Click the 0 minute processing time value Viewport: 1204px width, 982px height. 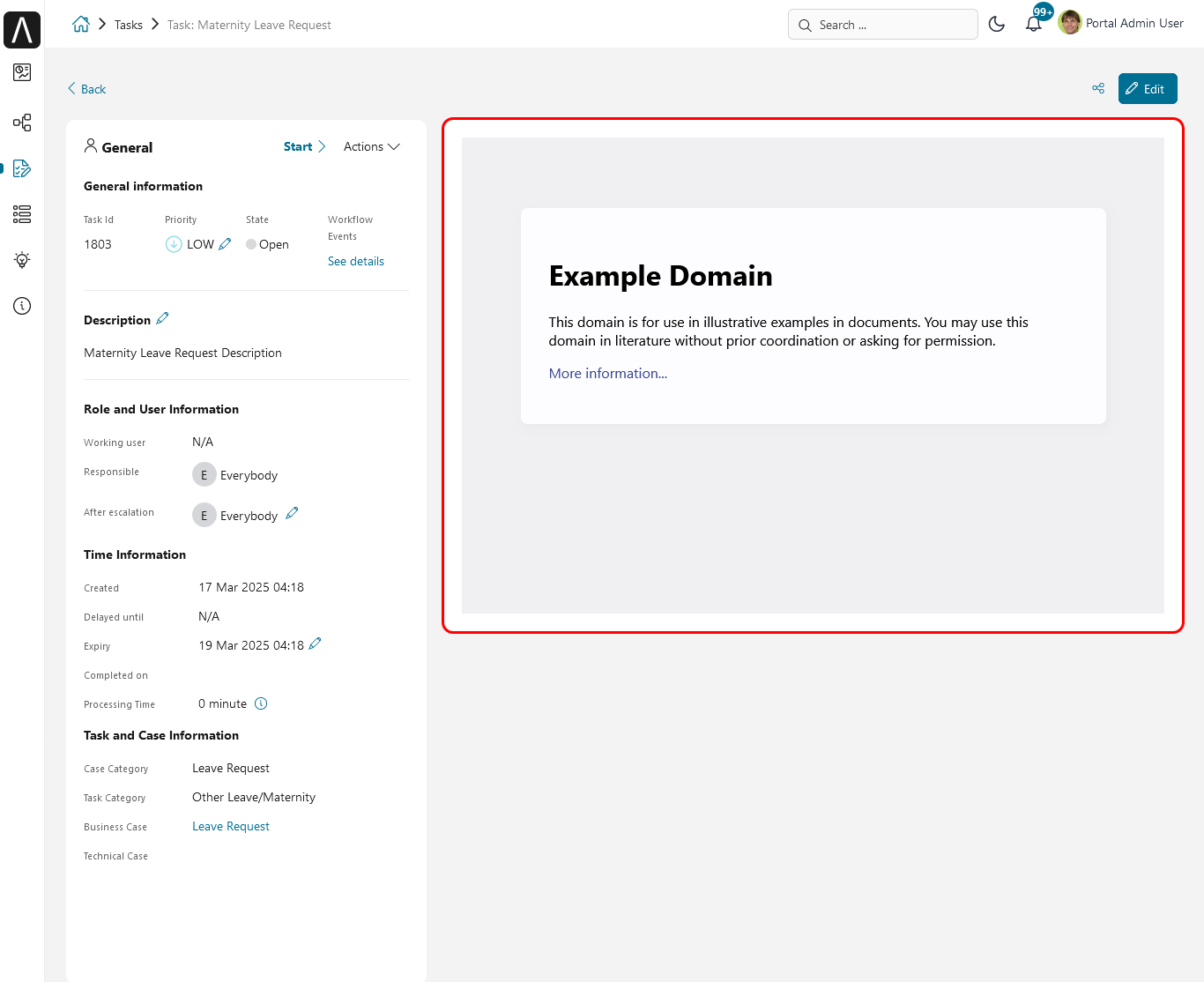222,703
